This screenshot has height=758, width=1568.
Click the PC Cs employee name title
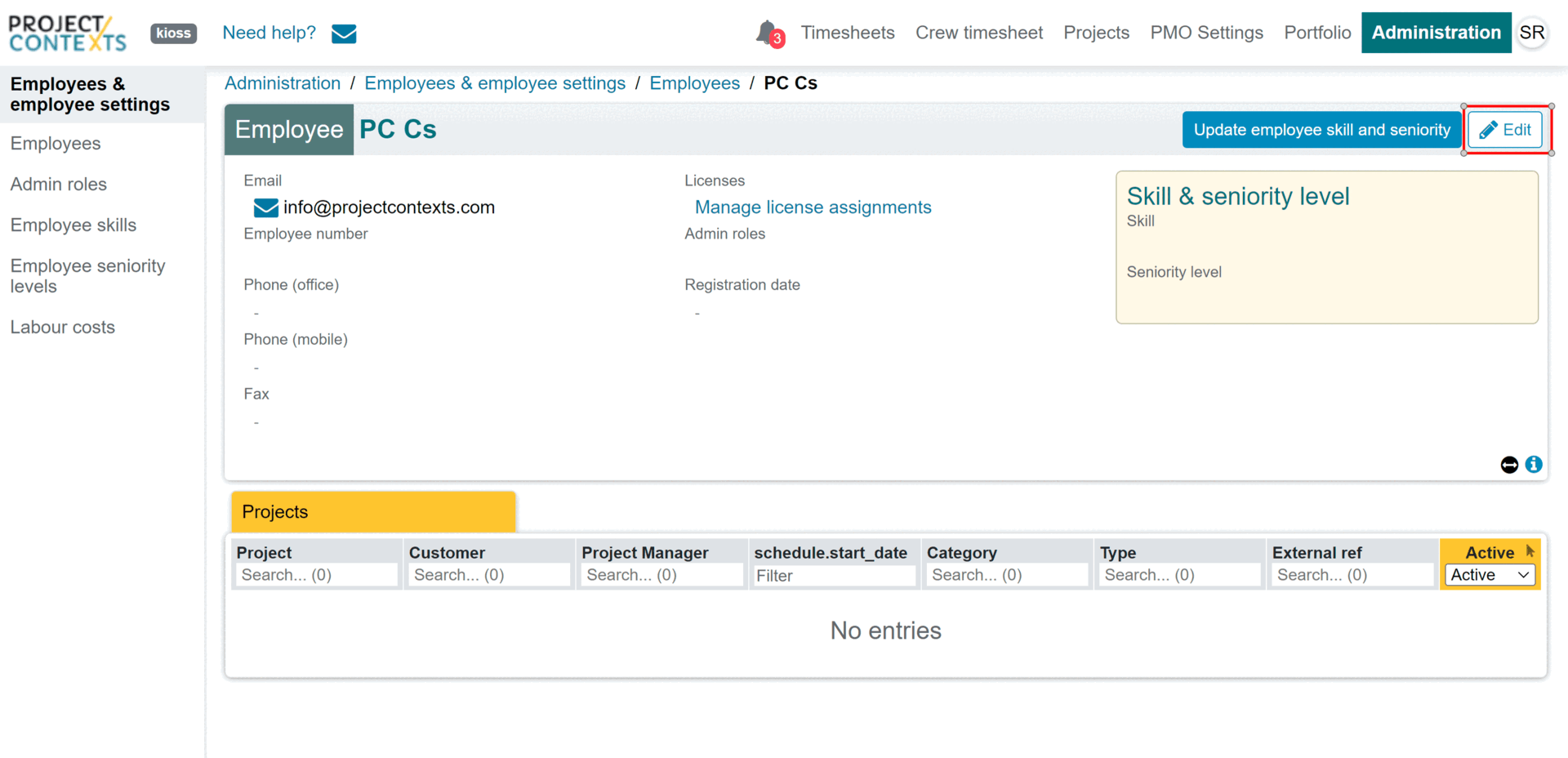398,130
